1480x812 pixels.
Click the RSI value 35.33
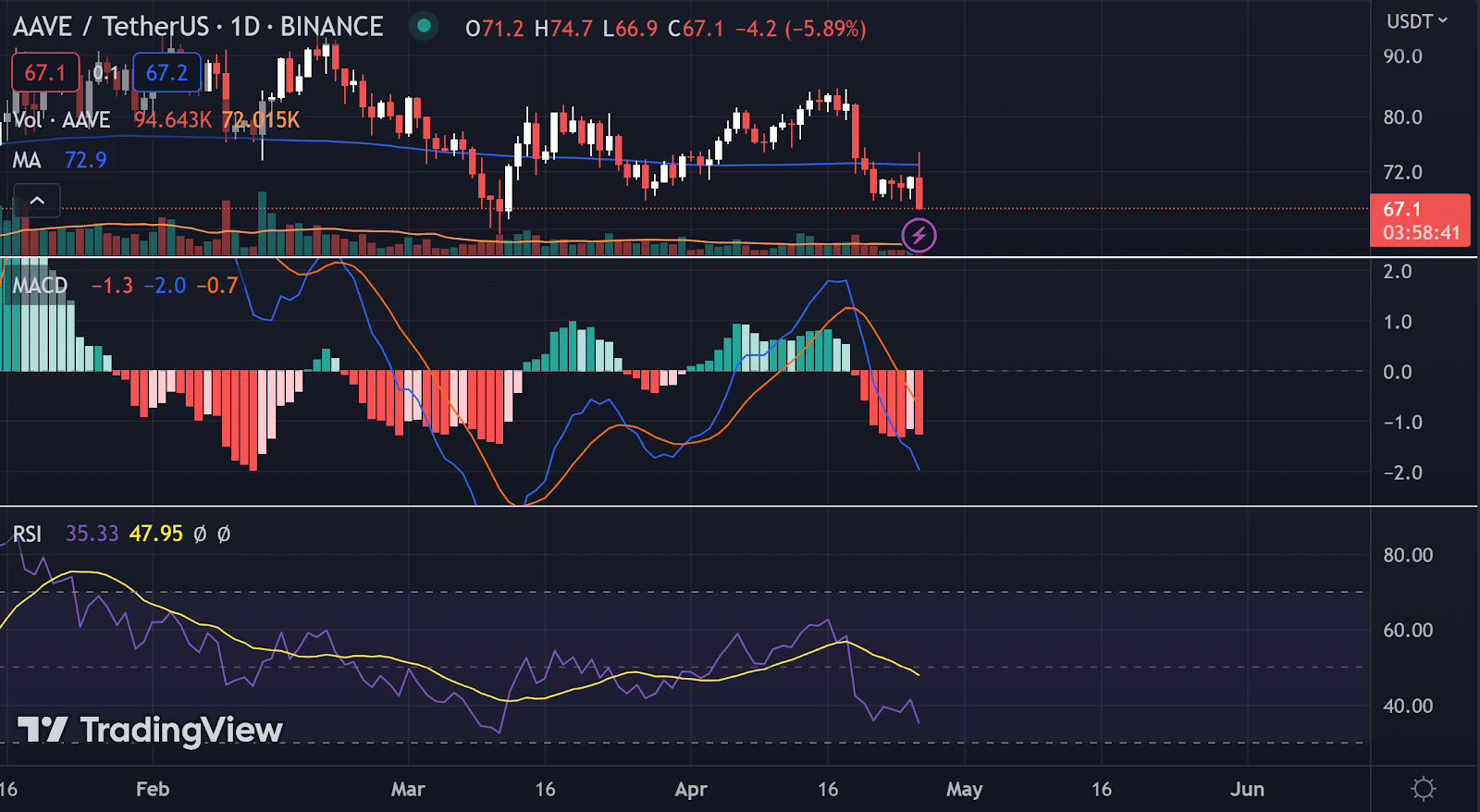[x=92, y=535]
